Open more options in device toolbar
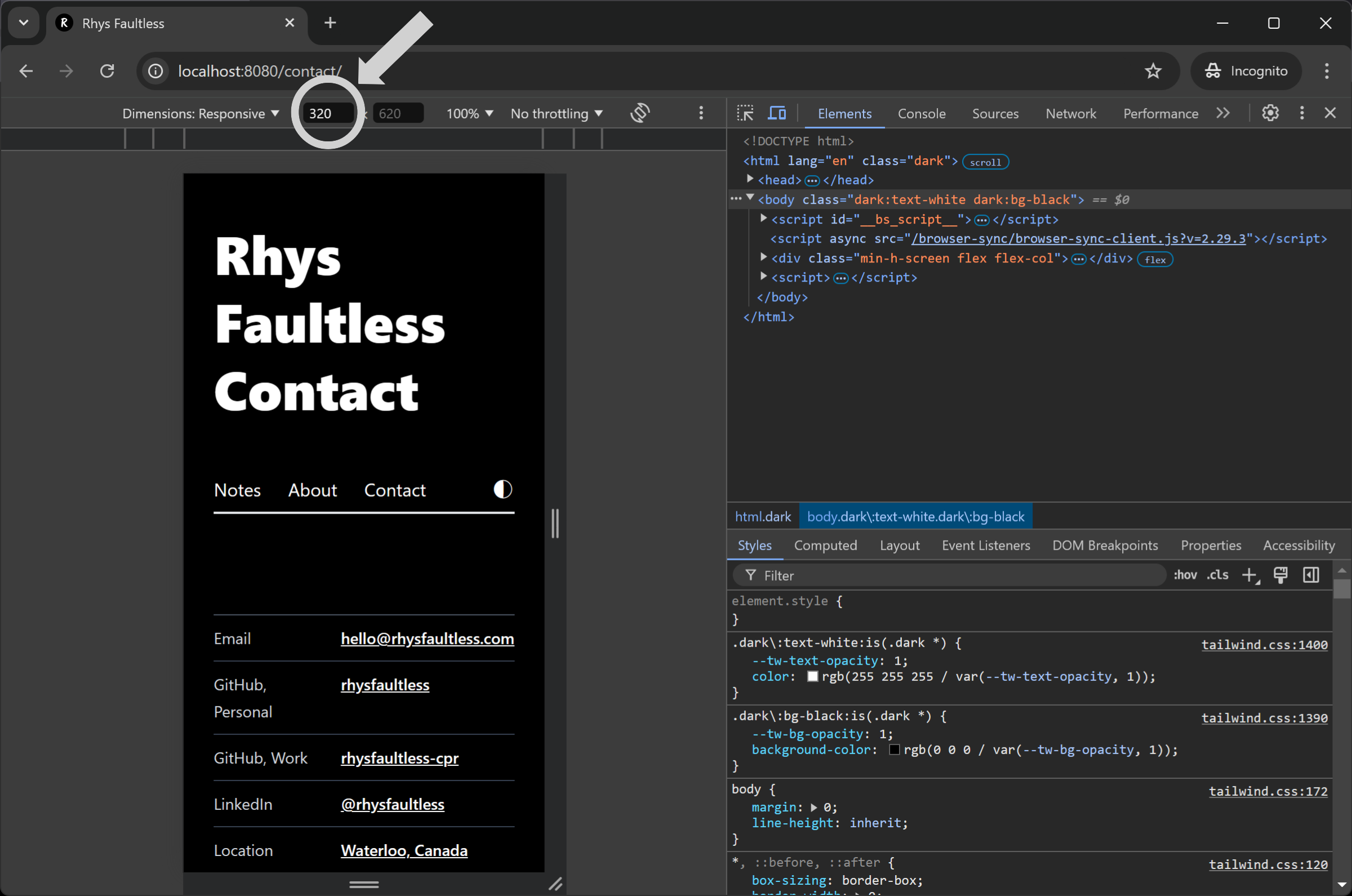Image resolution: width=1352 pixels, height=896 pixels. [x=701, y=113]
